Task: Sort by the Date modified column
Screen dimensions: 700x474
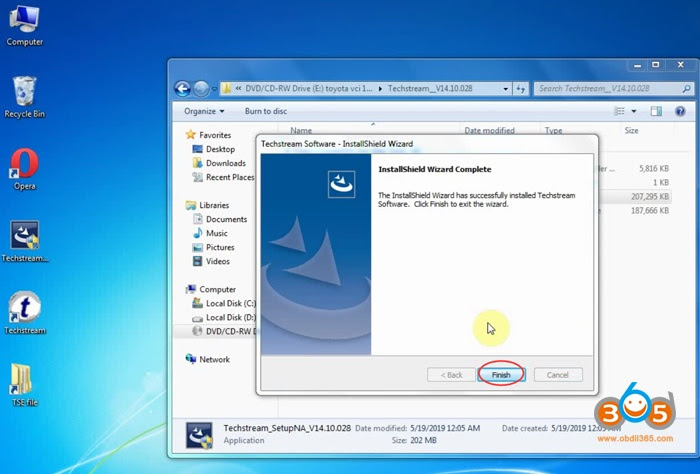Action: [489, 131]
